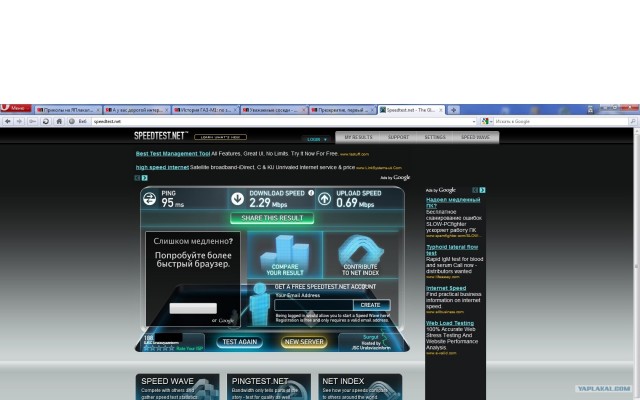Click the 2.29 Mbps download value
The width and height of the screenshot is (640, 400).
coord(268,203)
